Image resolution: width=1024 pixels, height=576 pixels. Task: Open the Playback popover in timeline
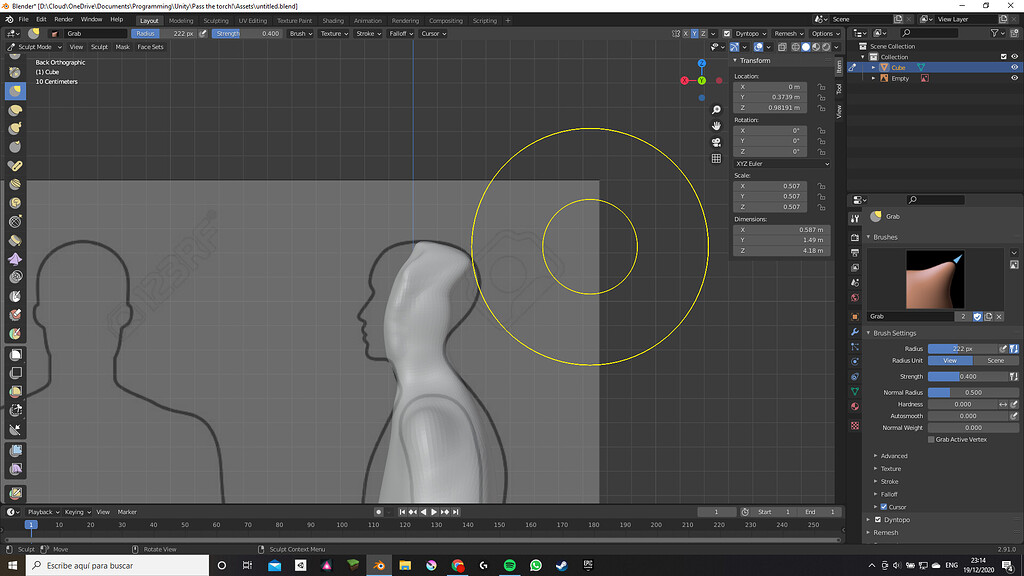43,512
